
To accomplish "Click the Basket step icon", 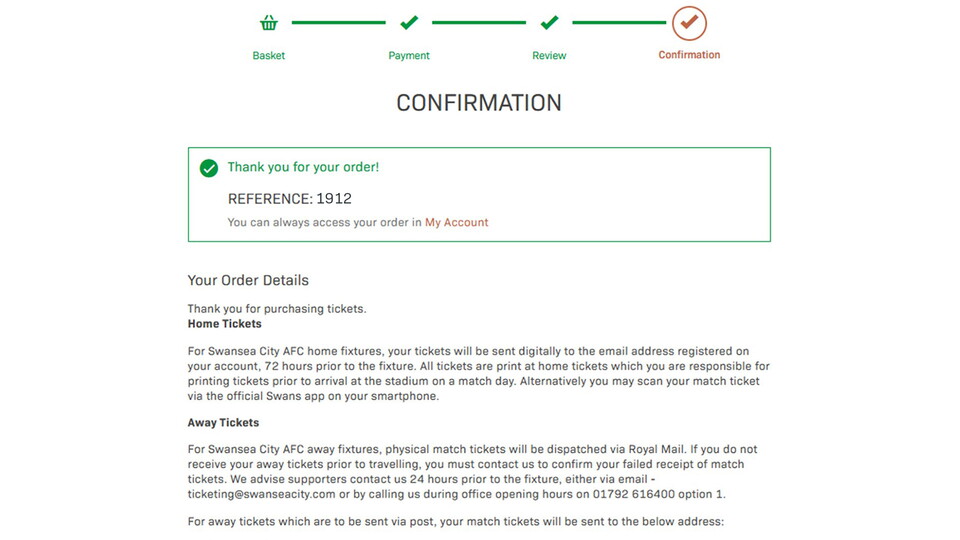I will click(268, 23).
